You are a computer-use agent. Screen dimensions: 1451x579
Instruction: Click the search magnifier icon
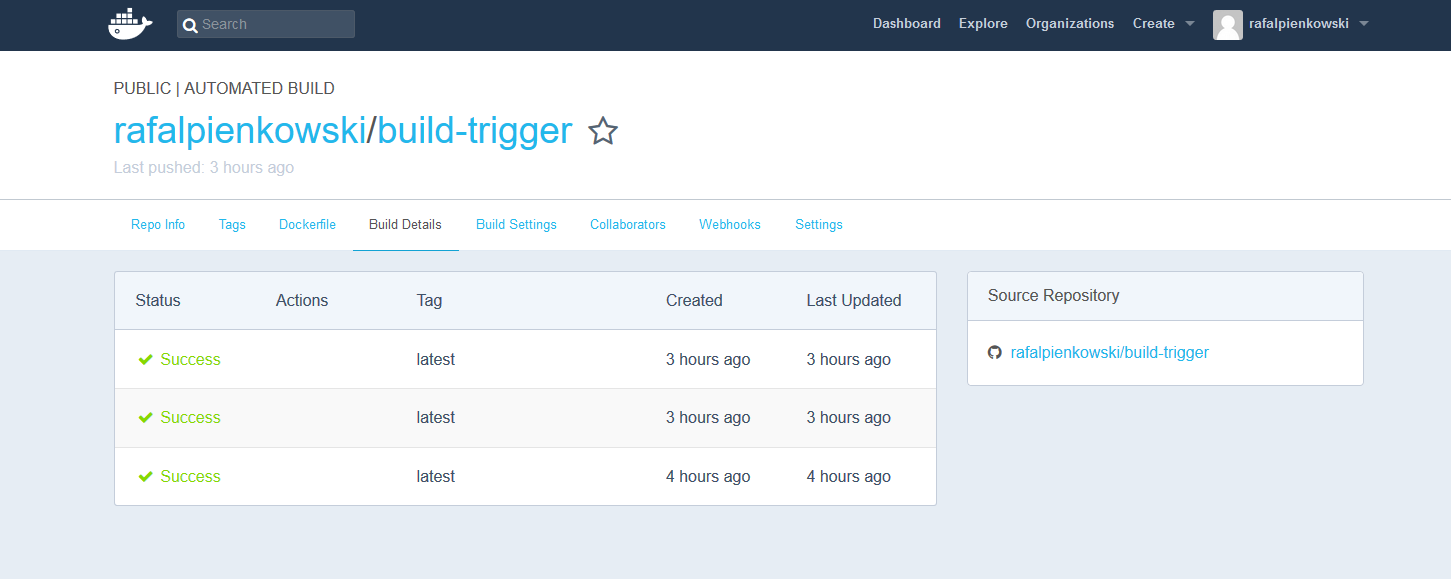point(190,25)
